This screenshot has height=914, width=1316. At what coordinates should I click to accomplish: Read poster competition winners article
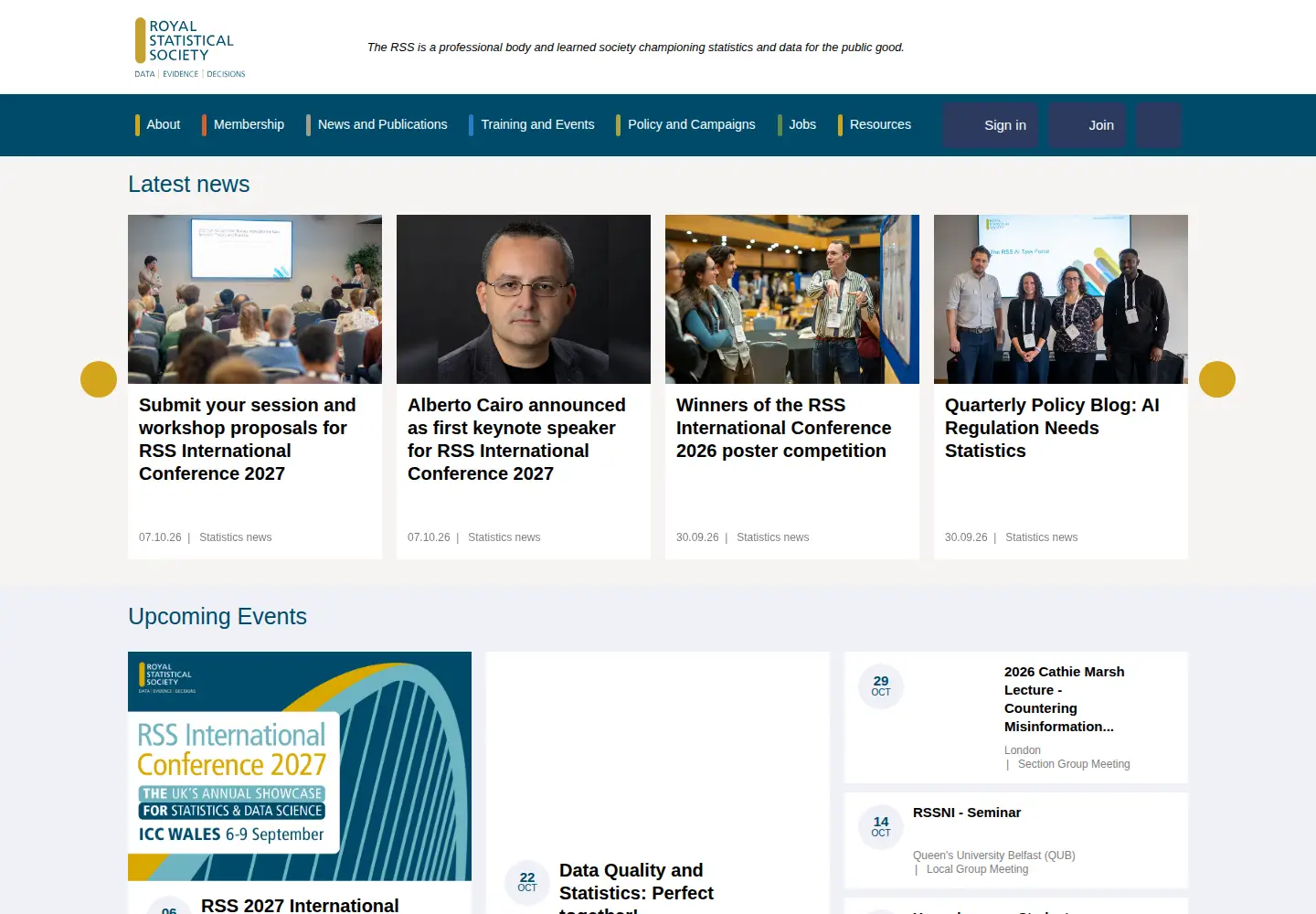click(783, 428)
